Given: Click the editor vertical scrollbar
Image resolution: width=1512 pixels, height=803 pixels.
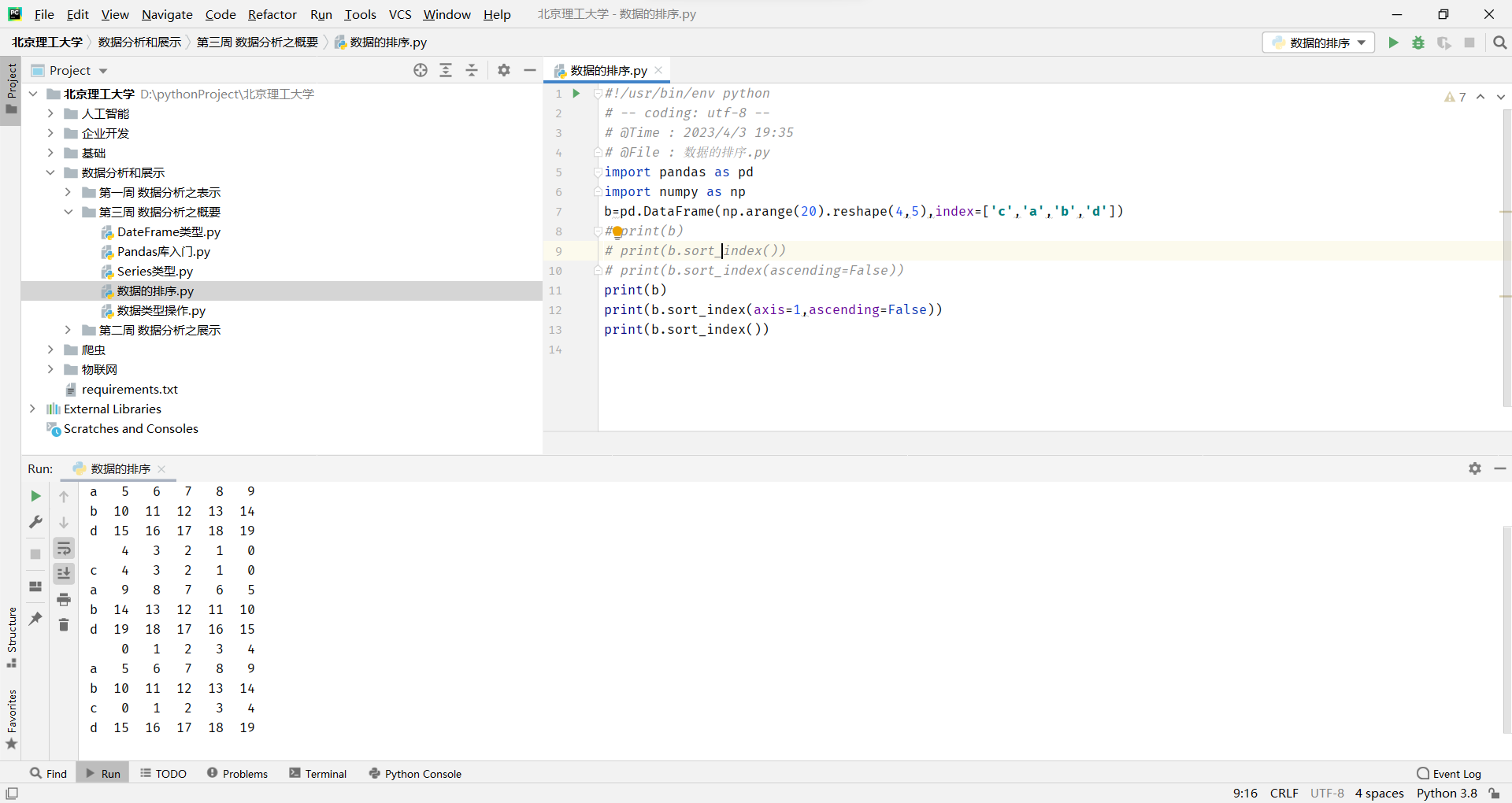Looking at the screenshot, I should [x=1506, y=260].
